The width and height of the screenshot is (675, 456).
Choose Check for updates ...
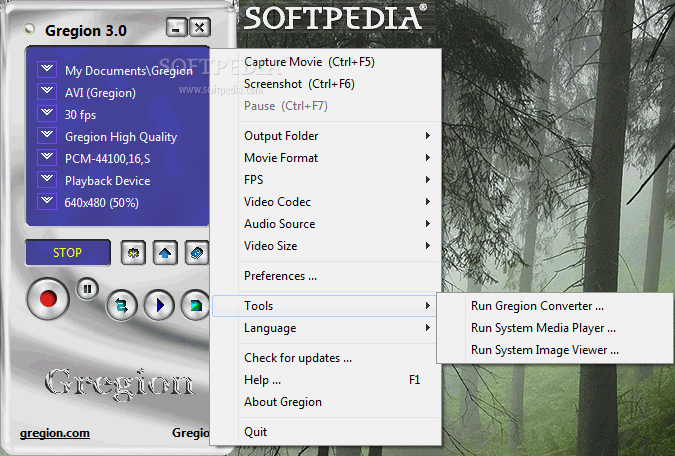[x=326, y=358]
